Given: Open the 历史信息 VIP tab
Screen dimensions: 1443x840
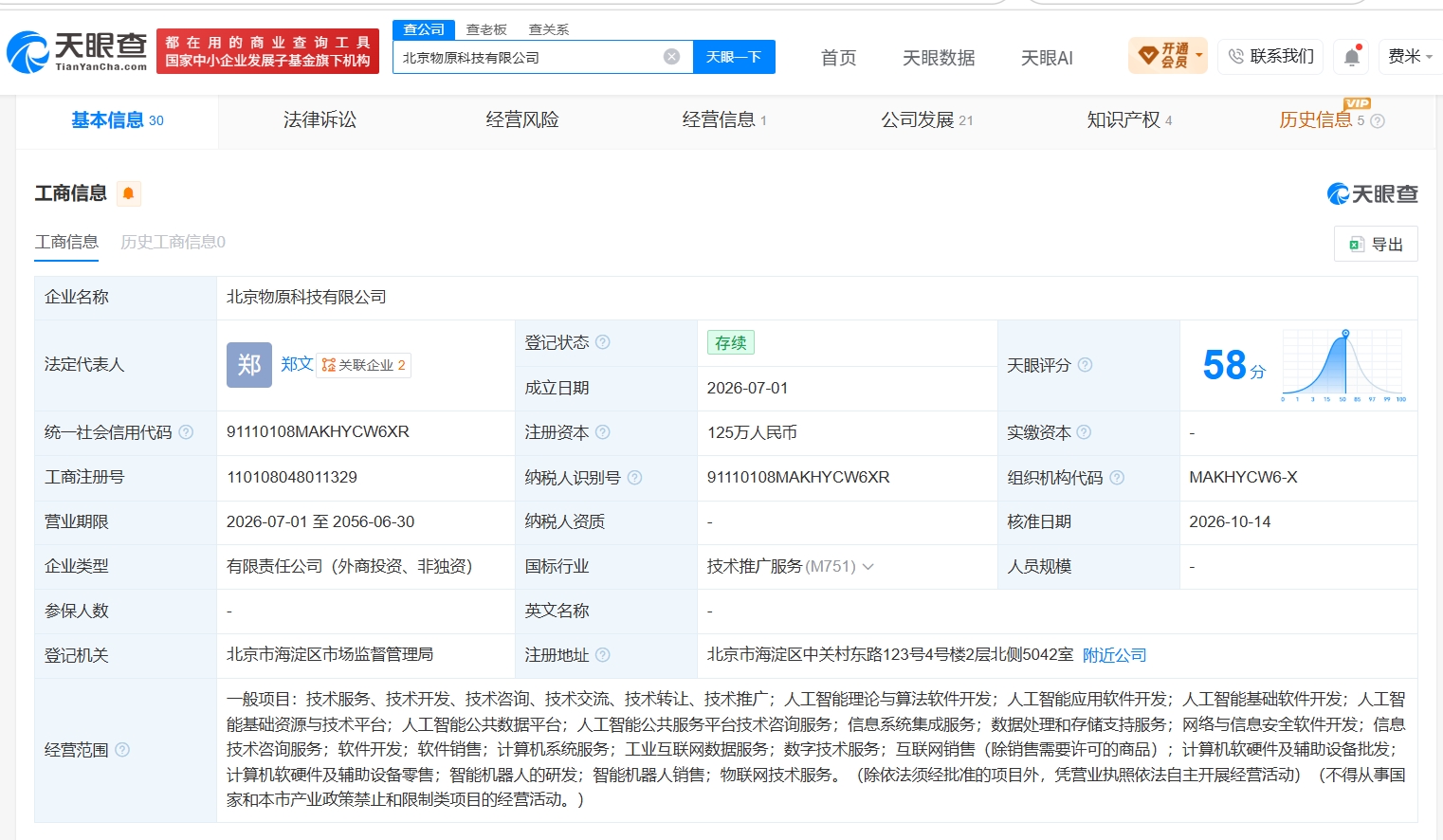Looking at the screenshot, I should pos(1322,120).
